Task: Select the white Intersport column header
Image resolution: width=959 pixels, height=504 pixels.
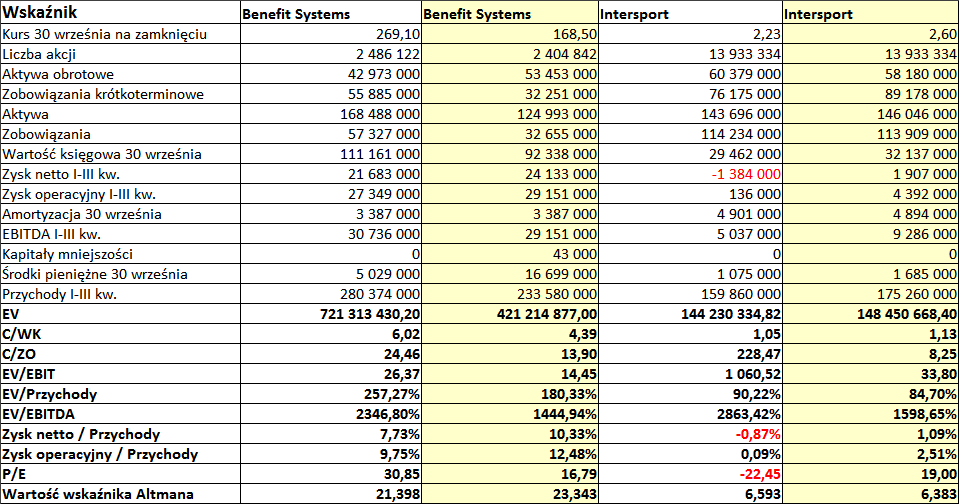Action: [691, 12]
